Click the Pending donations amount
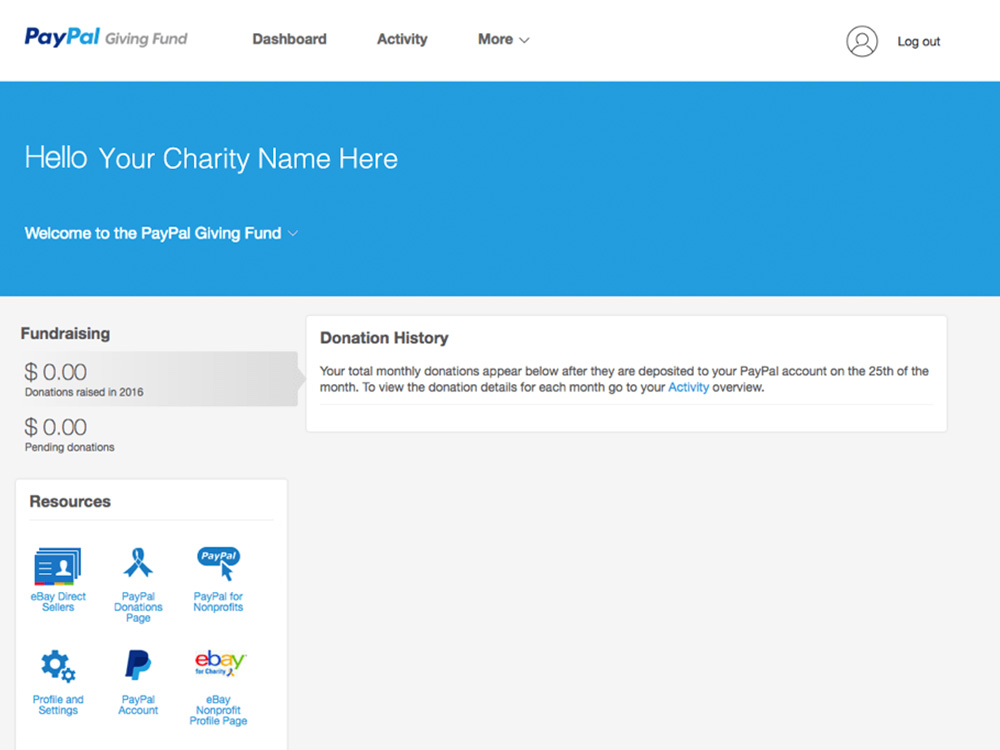1000x750 pixels. tap(56, 428)
